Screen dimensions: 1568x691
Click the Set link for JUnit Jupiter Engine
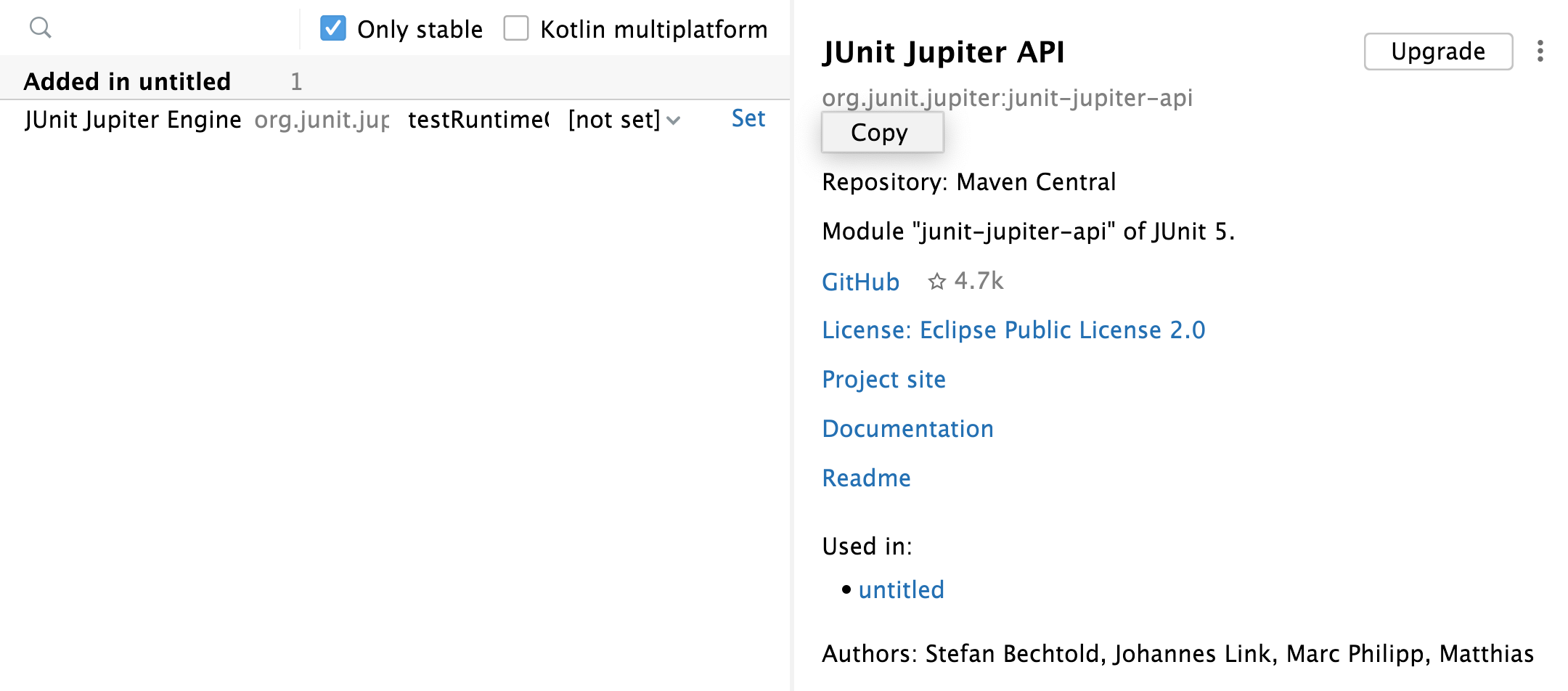pos(748,118)
